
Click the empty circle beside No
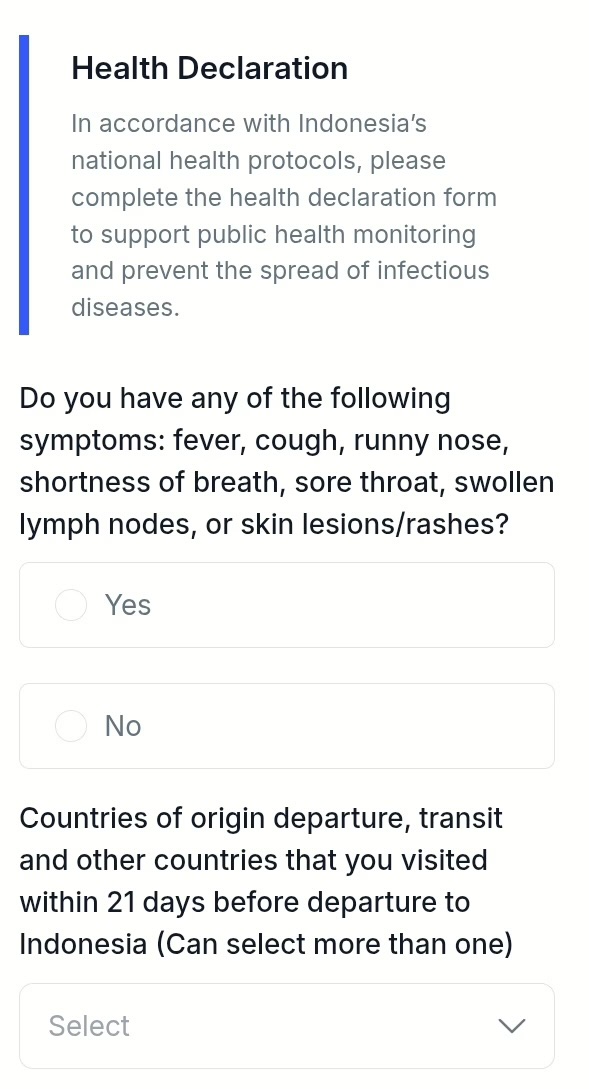[x=71, y=726]
